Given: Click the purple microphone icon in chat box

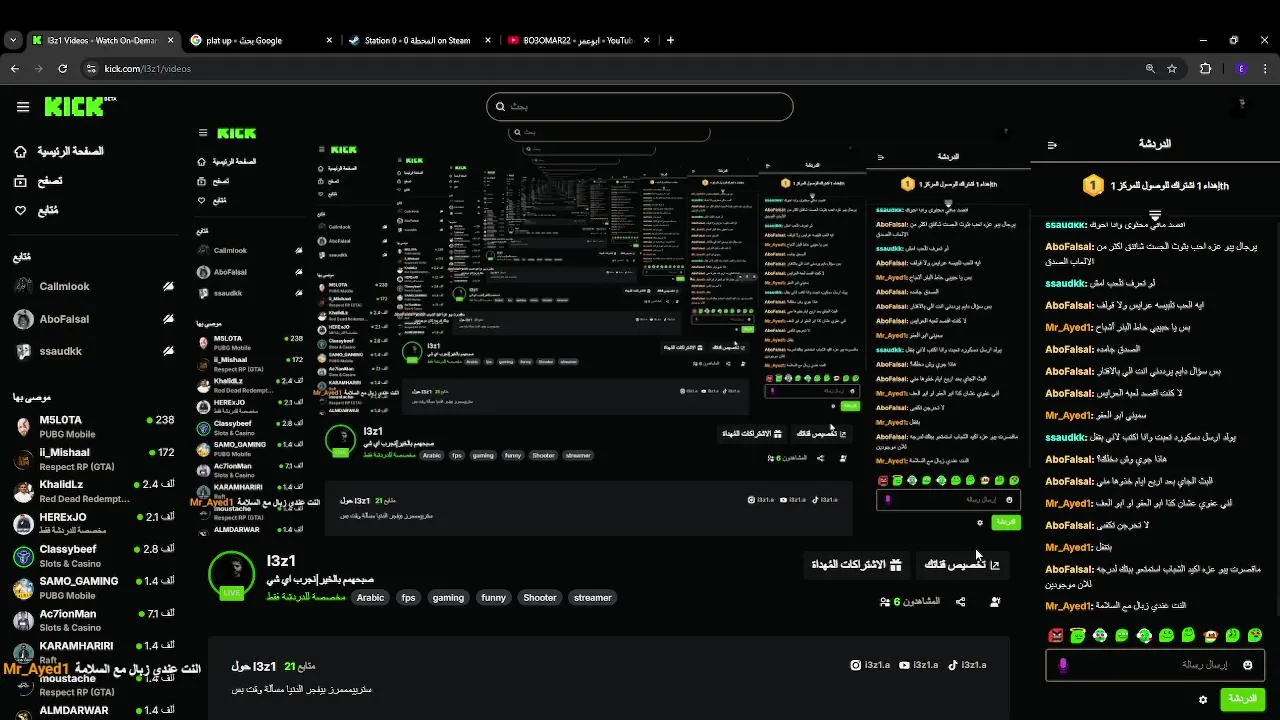Looking at the screenshot, I should click(1063, 665).
